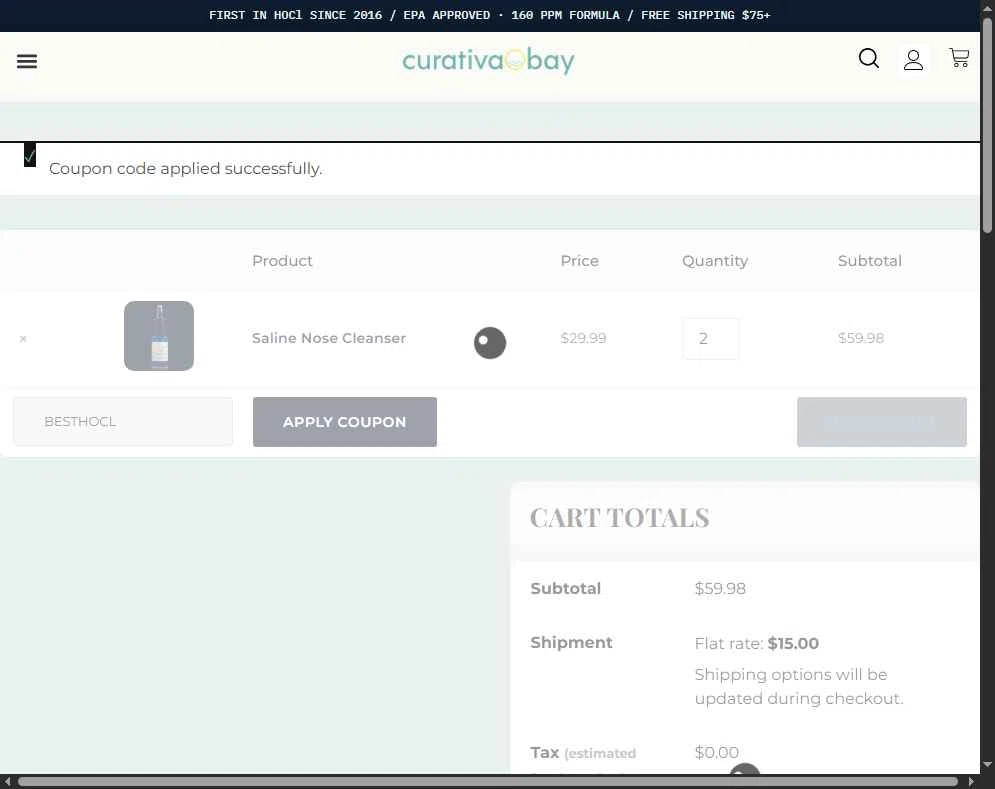Click the Curativa Bay logo

pyautogui.click(x=489, y=61)
